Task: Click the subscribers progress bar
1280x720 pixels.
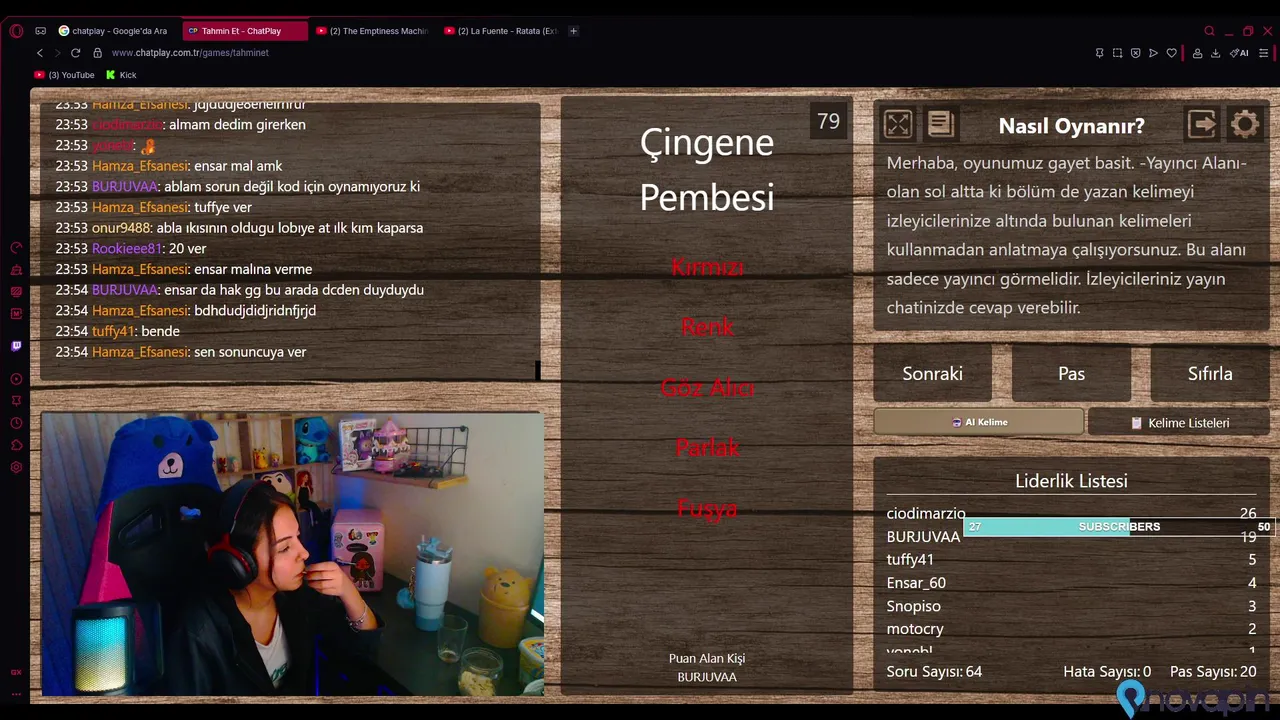Action: click(x=1119, y=527)
